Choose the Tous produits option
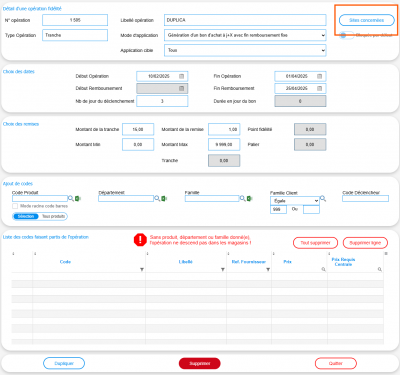This screenshot has height=375, width=400. pyautogui.click(x=53, y=216)
